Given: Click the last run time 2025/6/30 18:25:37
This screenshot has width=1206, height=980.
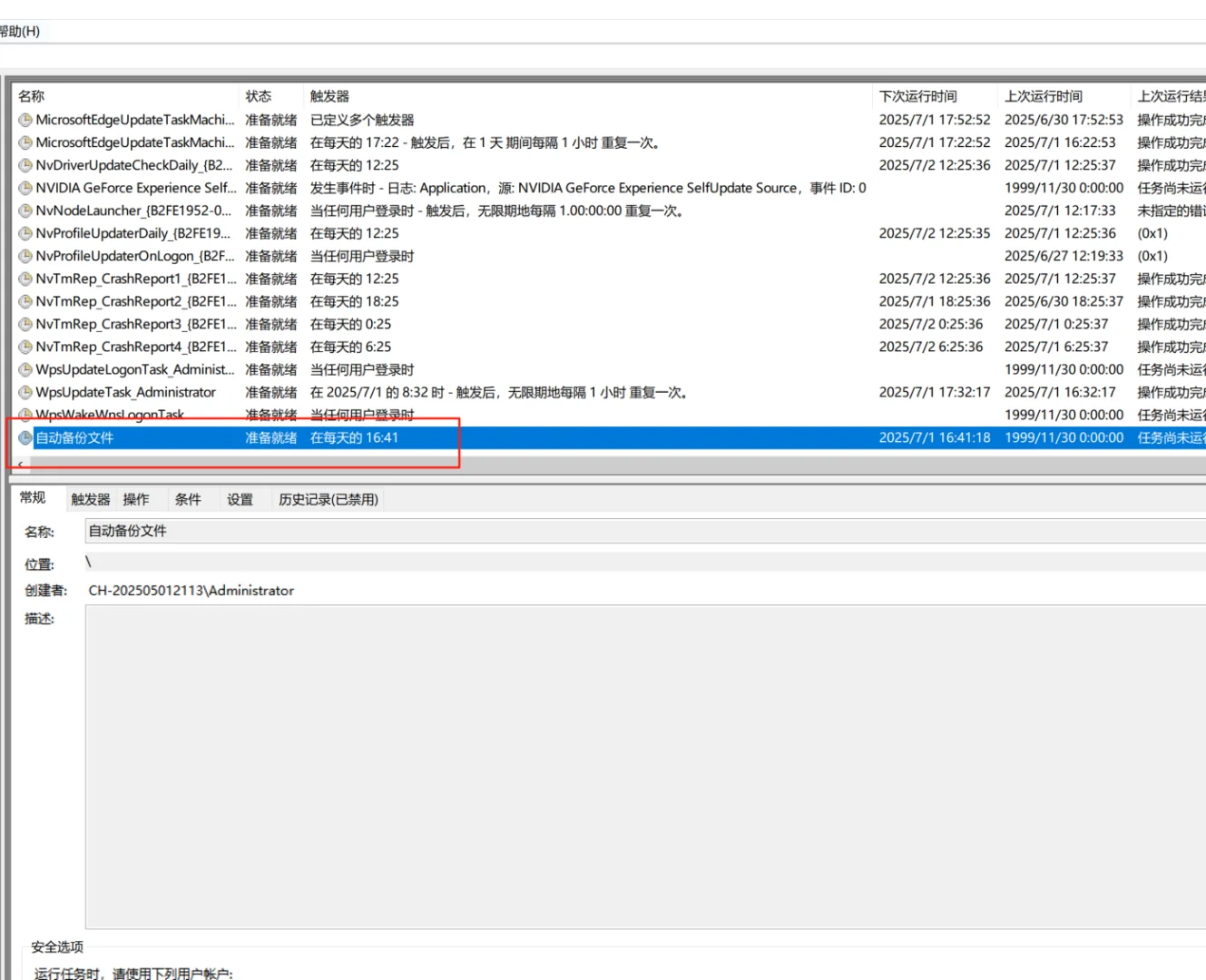Looking at the screenshot, I should [x=1064, y=301].
